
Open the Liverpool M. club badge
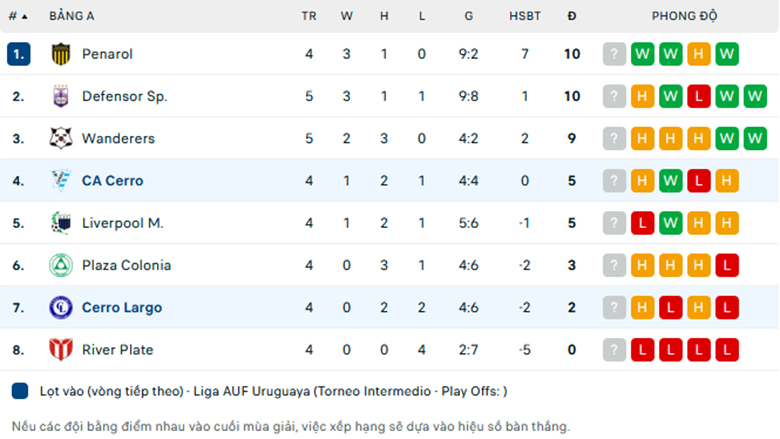coord(61,223)
